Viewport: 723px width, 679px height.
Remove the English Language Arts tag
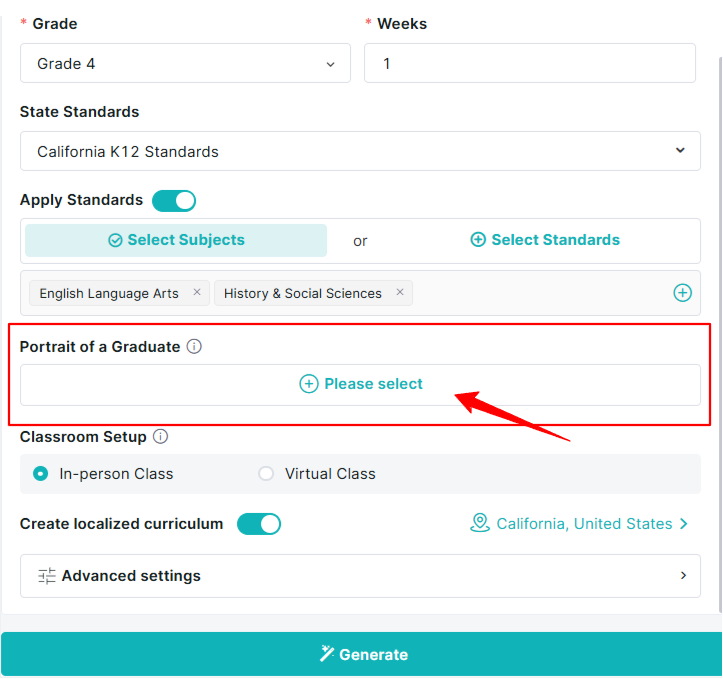pyautogui.click(x=197, y=292)
